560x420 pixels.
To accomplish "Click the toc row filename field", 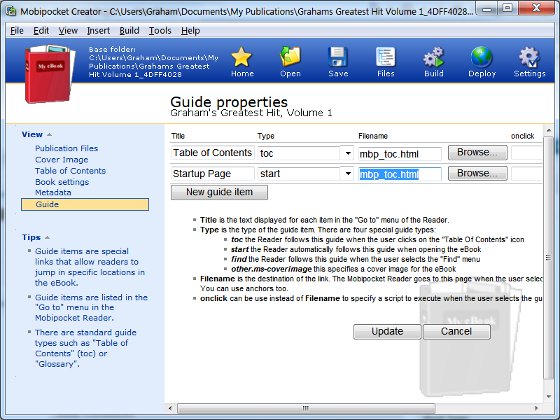I will pos(400,154).
